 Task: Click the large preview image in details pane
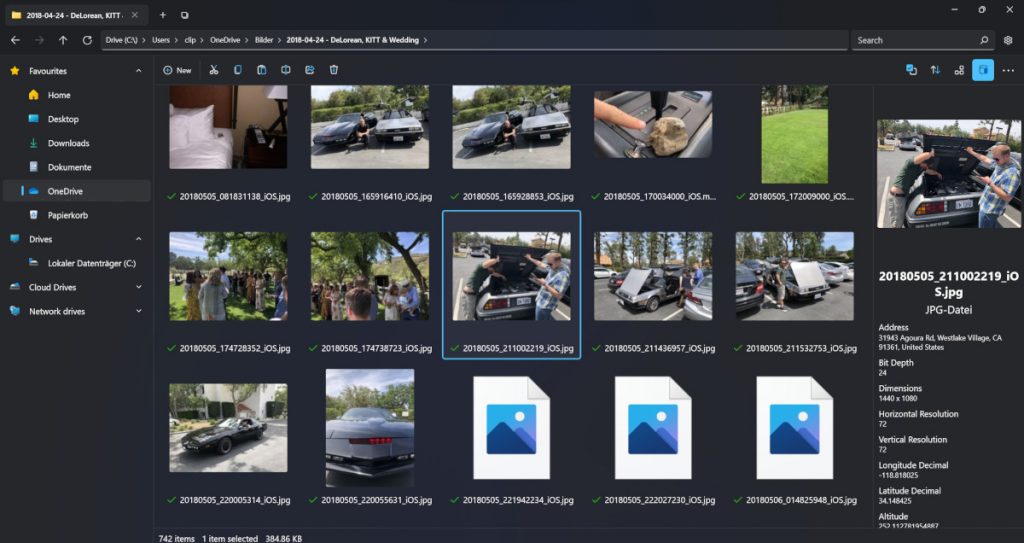pos(949,174)
